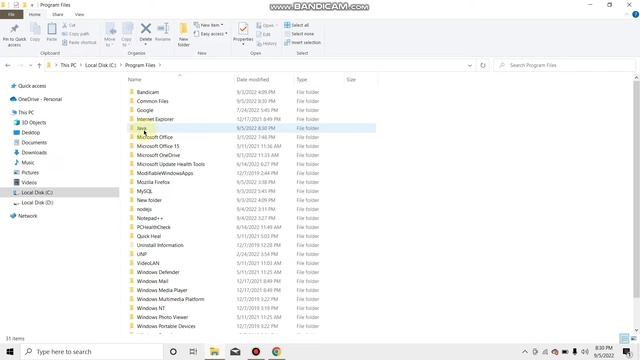This screenshot has height=360, width=640.
Task: Select the Windows Defender folder
Action: tap(158, 272)
